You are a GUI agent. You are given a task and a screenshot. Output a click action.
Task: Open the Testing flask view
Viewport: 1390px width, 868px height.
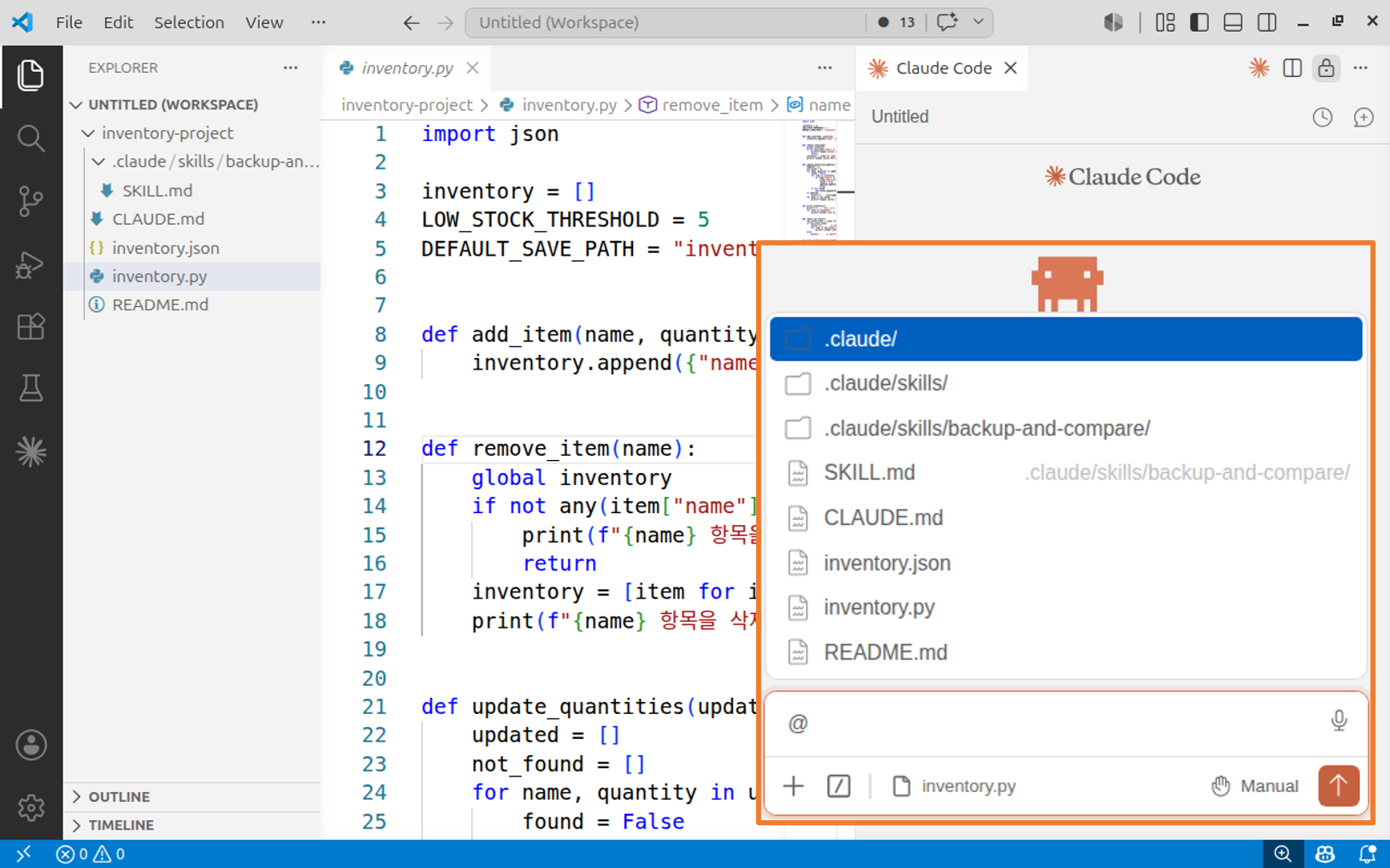click(31, 389)
